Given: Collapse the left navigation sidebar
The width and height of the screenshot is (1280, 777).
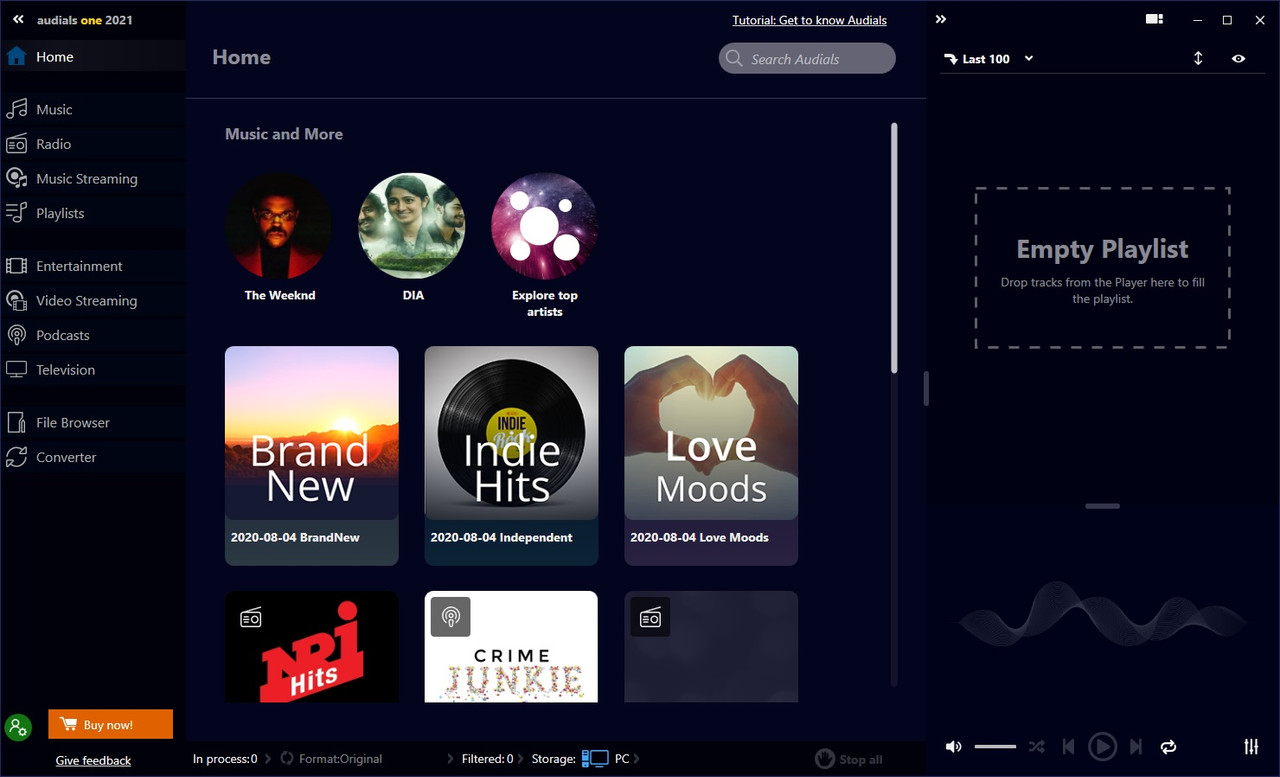Looking at the screenshot, I should [18, 19].
